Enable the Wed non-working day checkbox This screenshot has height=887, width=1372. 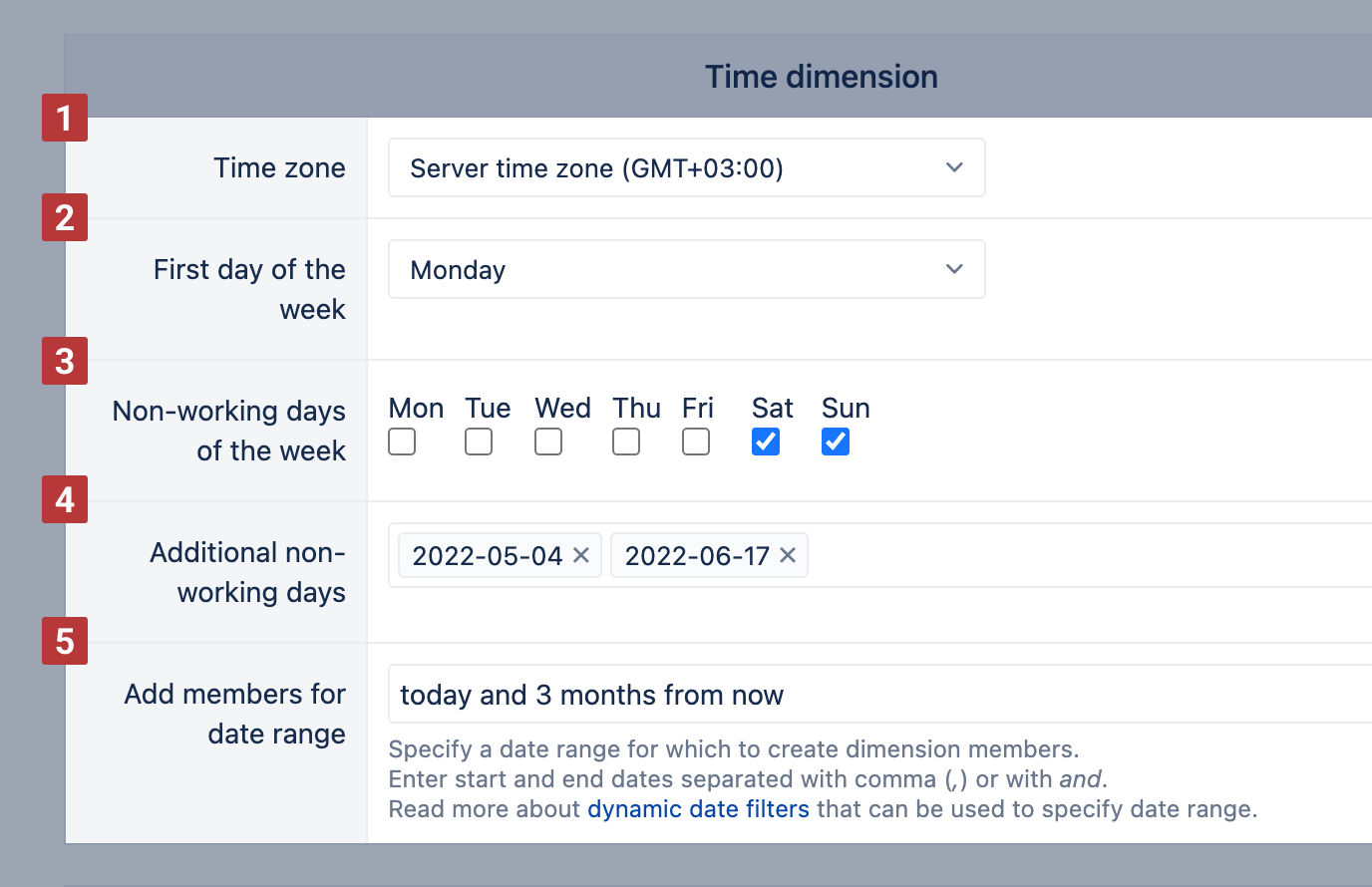(548, 442)
